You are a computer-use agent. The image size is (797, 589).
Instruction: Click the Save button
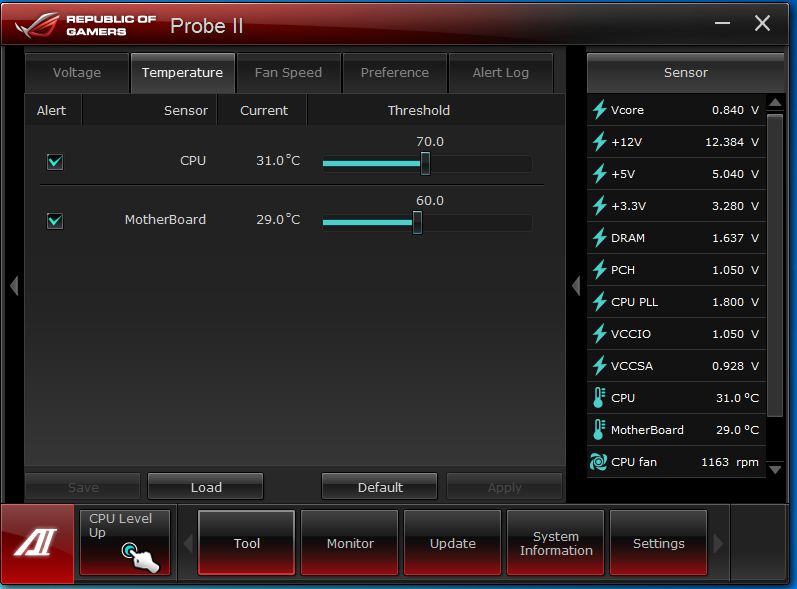tap(83, 487)
